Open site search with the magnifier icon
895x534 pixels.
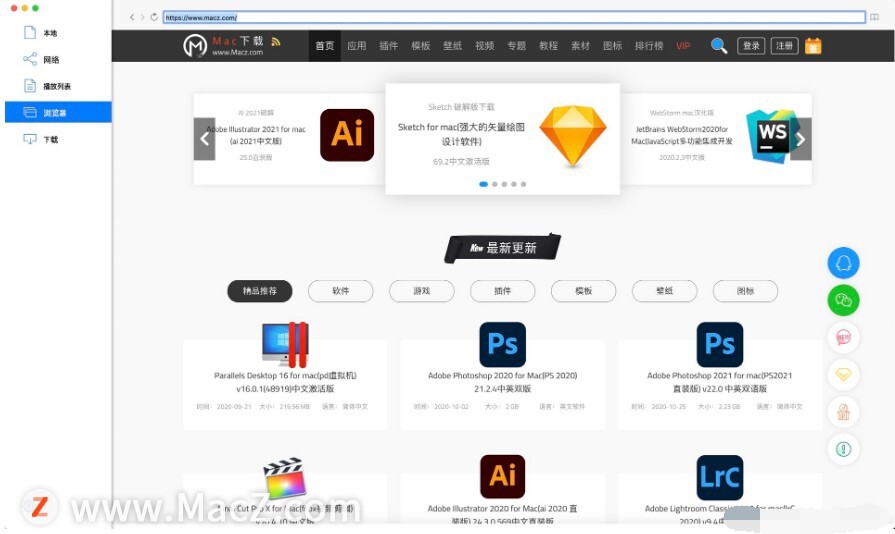click(x=719, y=46)
